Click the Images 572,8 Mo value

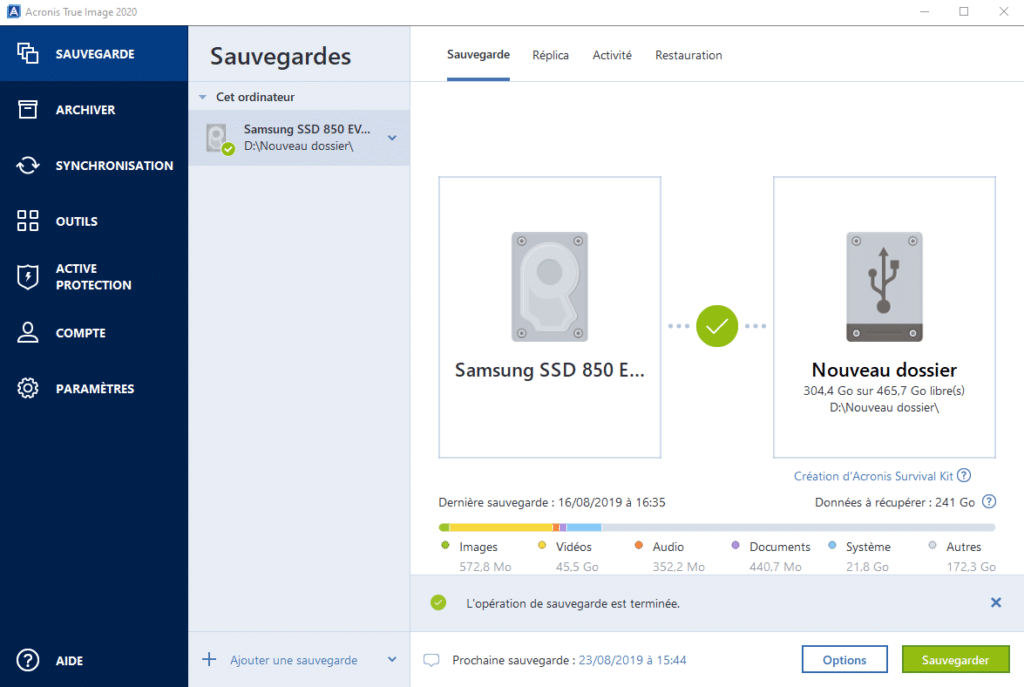click(485, 567)
